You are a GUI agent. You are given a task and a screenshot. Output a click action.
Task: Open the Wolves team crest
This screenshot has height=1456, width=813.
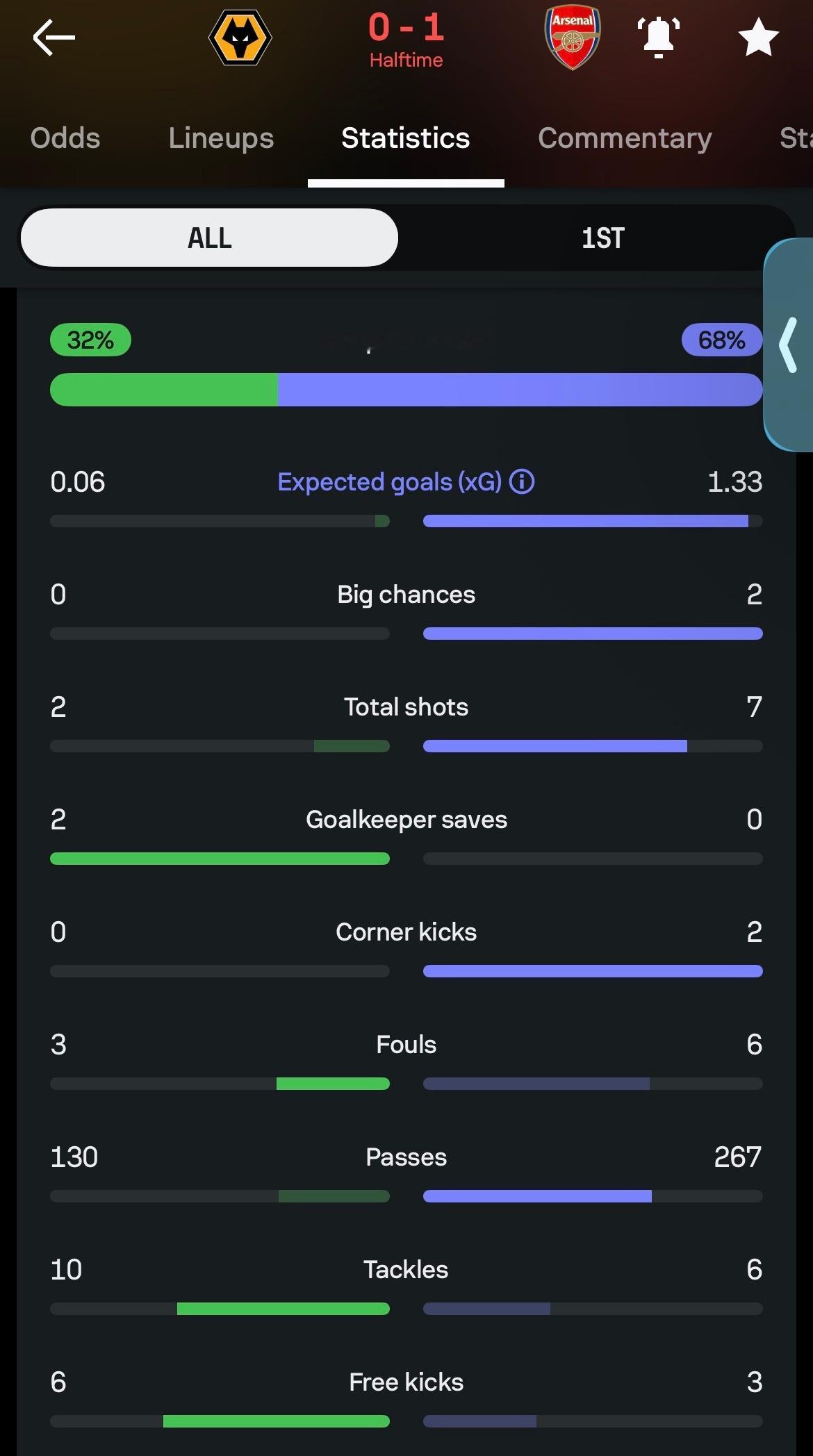click(240, 38)
